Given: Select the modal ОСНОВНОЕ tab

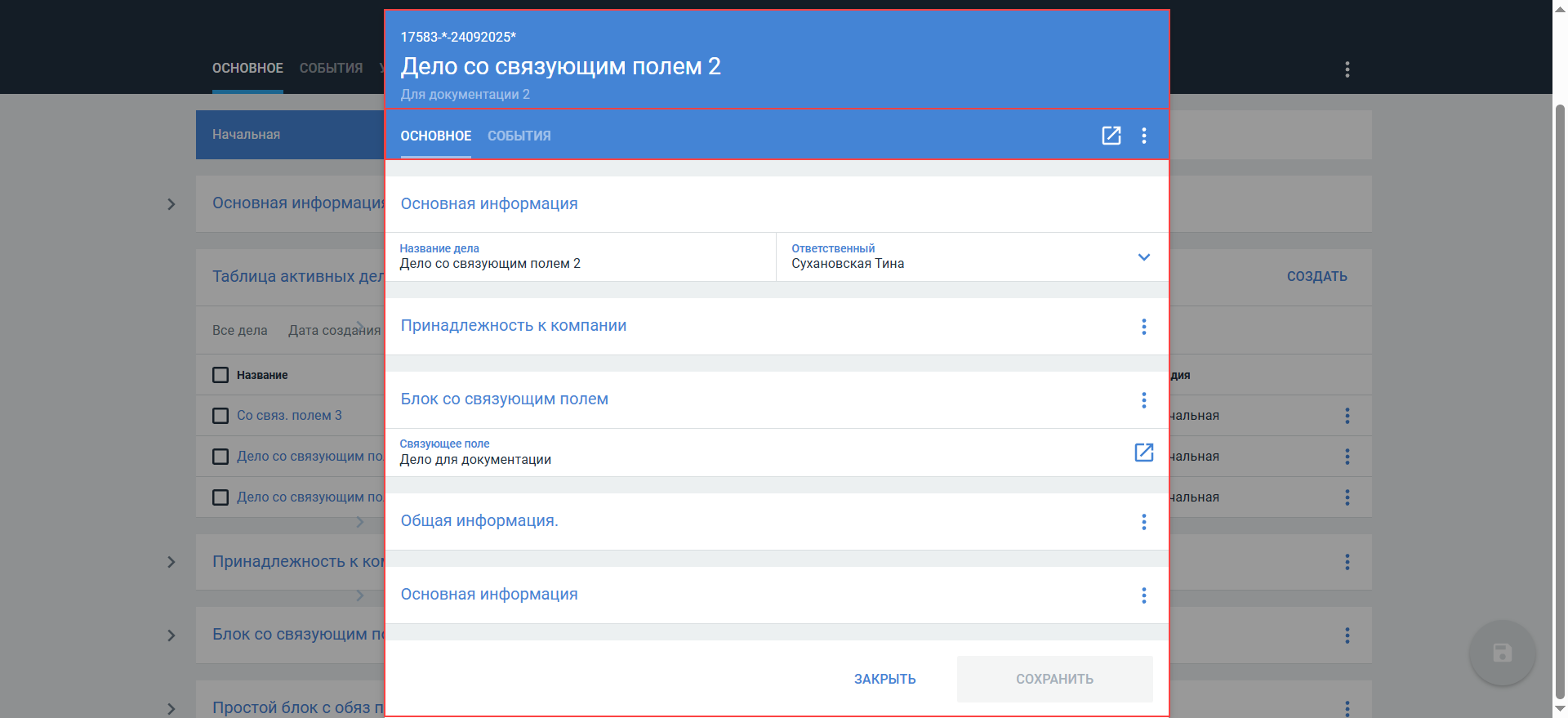Looking at the screenshot, I should [435, 136].
